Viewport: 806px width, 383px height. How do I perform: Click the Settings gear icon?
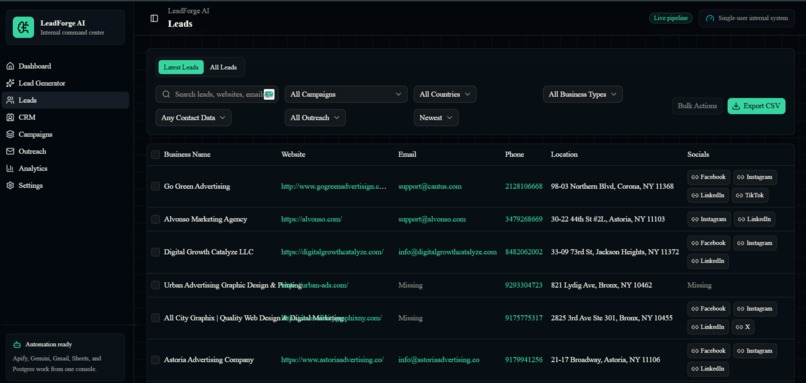tap(10, 186)
